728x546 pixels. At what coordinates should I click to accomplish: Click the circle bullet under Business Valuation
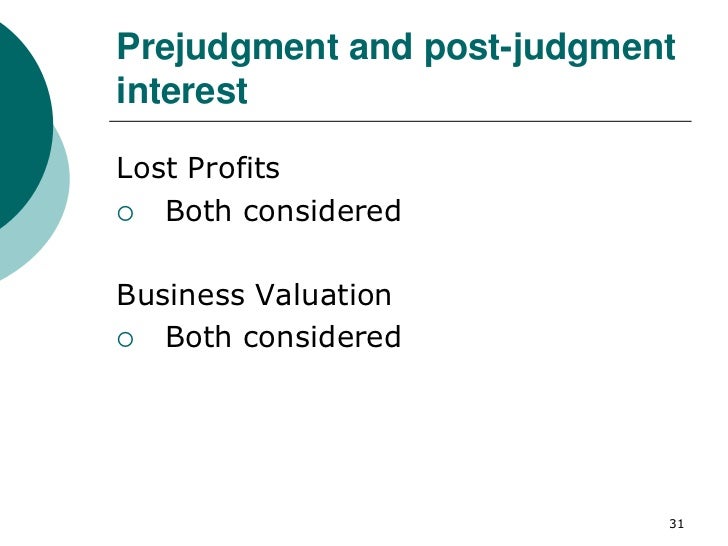point(125,339)
